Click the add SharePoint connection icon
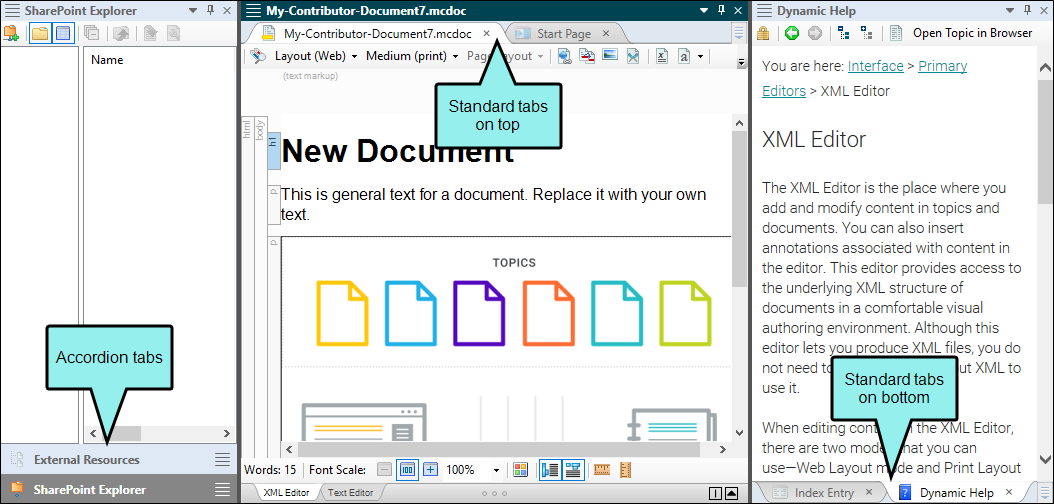Image resolution: width=1054 pixels, height=504 pixels. 11,33
